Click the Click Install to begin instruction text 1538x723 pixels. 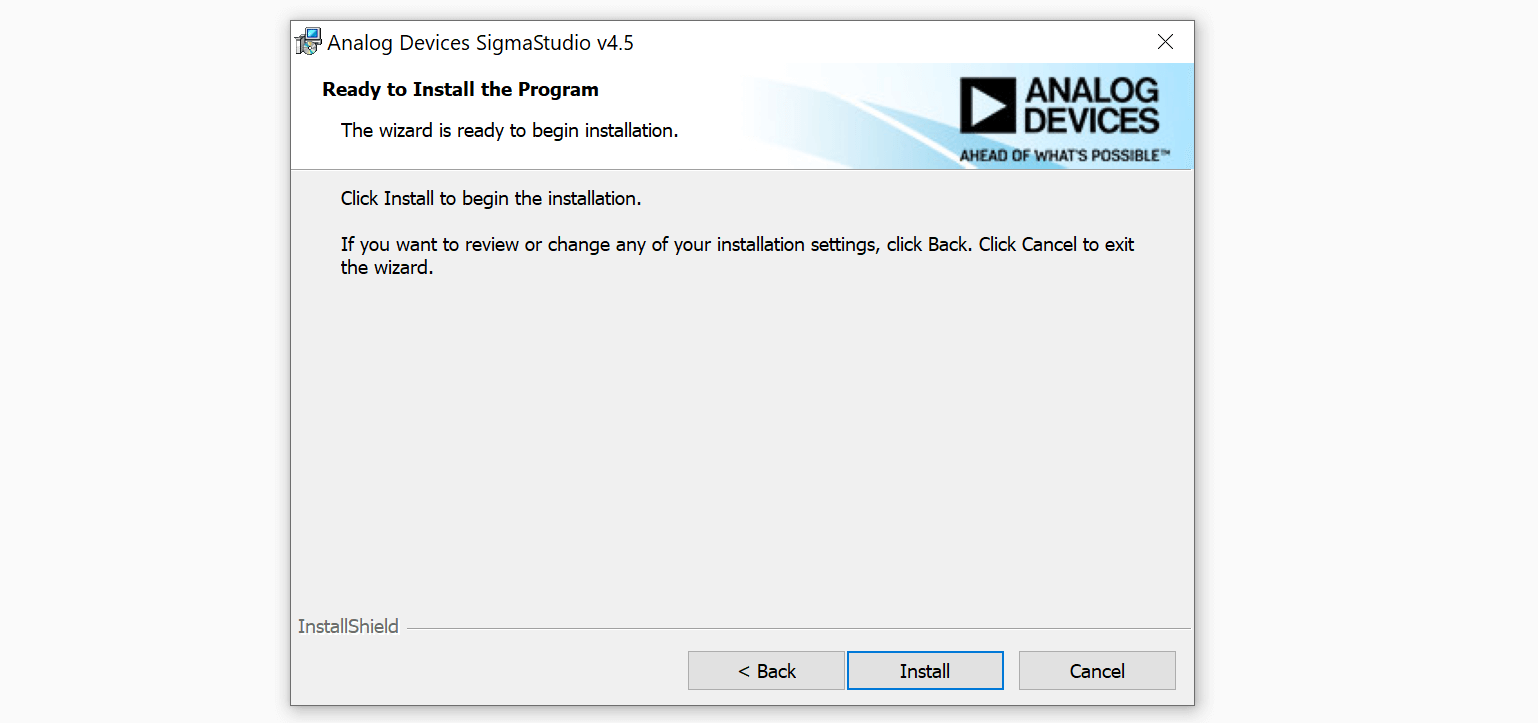[x=491, y=199]
